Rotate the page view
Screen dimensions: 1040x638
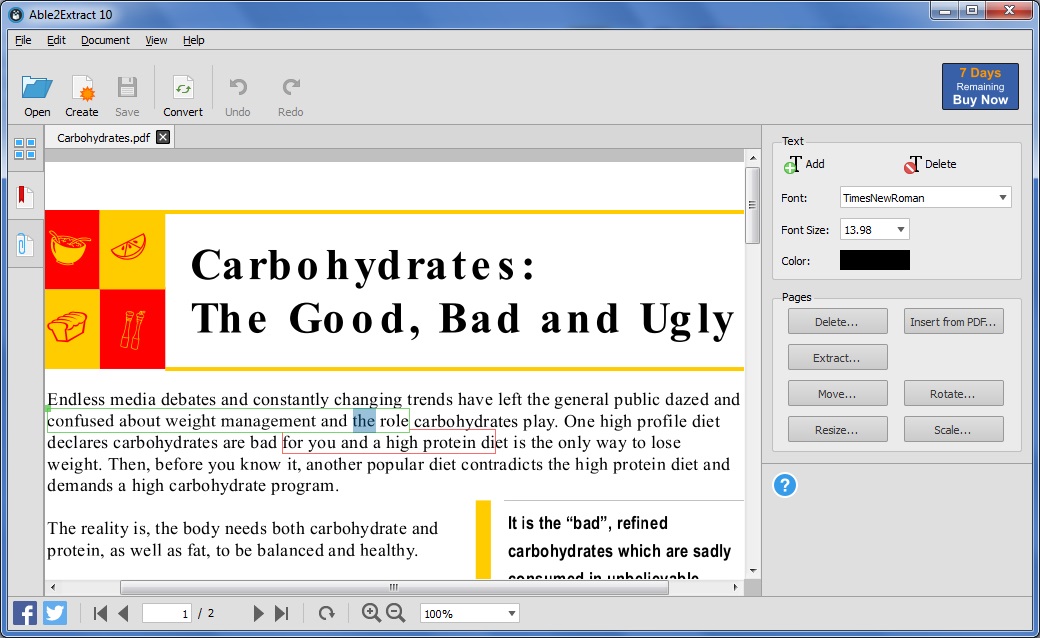pos(329,612)
